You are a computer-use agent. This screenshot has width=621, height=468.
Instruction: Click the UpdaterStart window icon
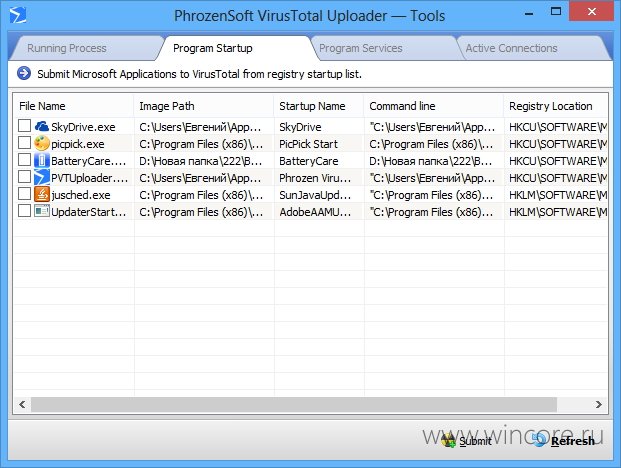point(42,211)
